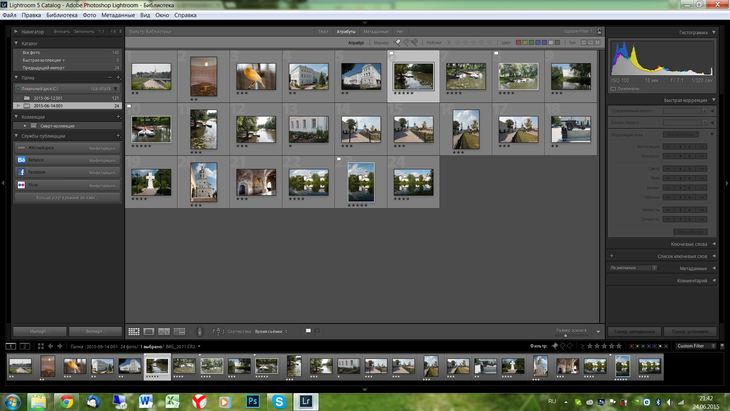Select the yellow bird photo thumbnail

point(256,76)
